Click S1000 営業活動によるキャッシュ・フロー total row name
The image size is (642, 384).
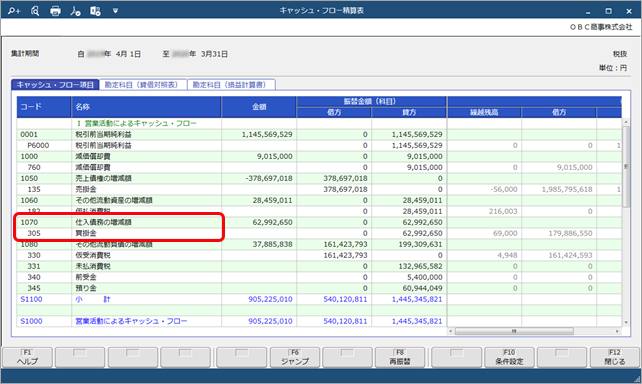147,321
